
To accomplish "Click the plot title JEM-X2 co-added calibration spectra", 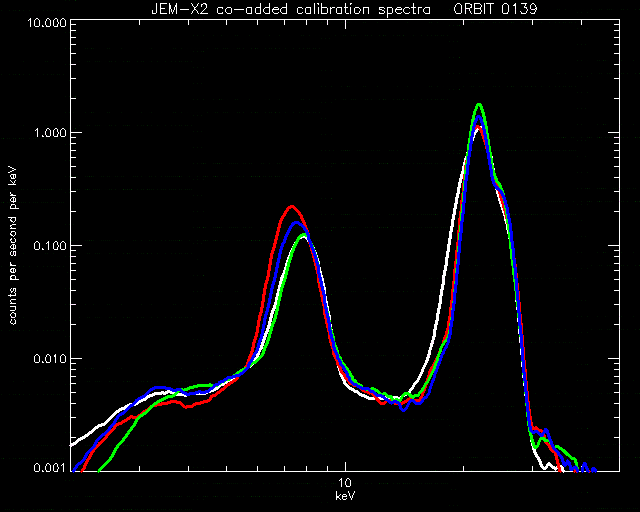I will [x=291, y=9].
